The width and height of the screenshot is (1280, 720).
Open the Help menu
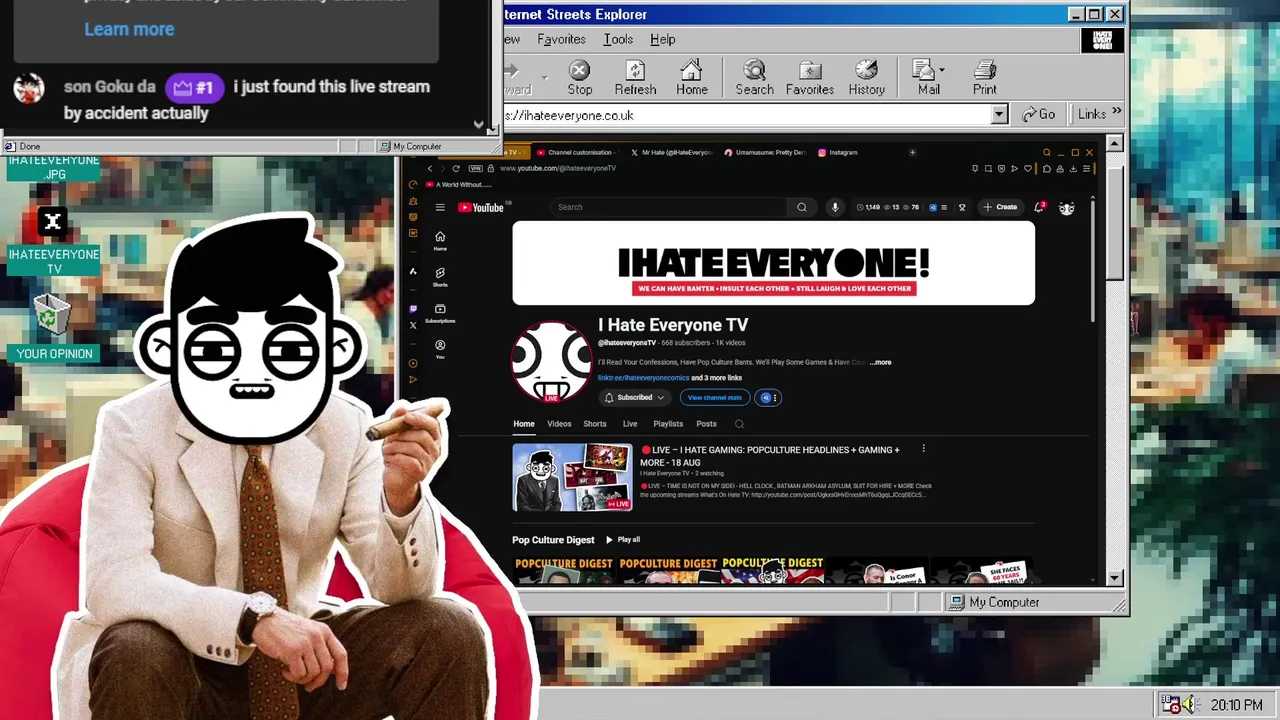coord(662,39)
